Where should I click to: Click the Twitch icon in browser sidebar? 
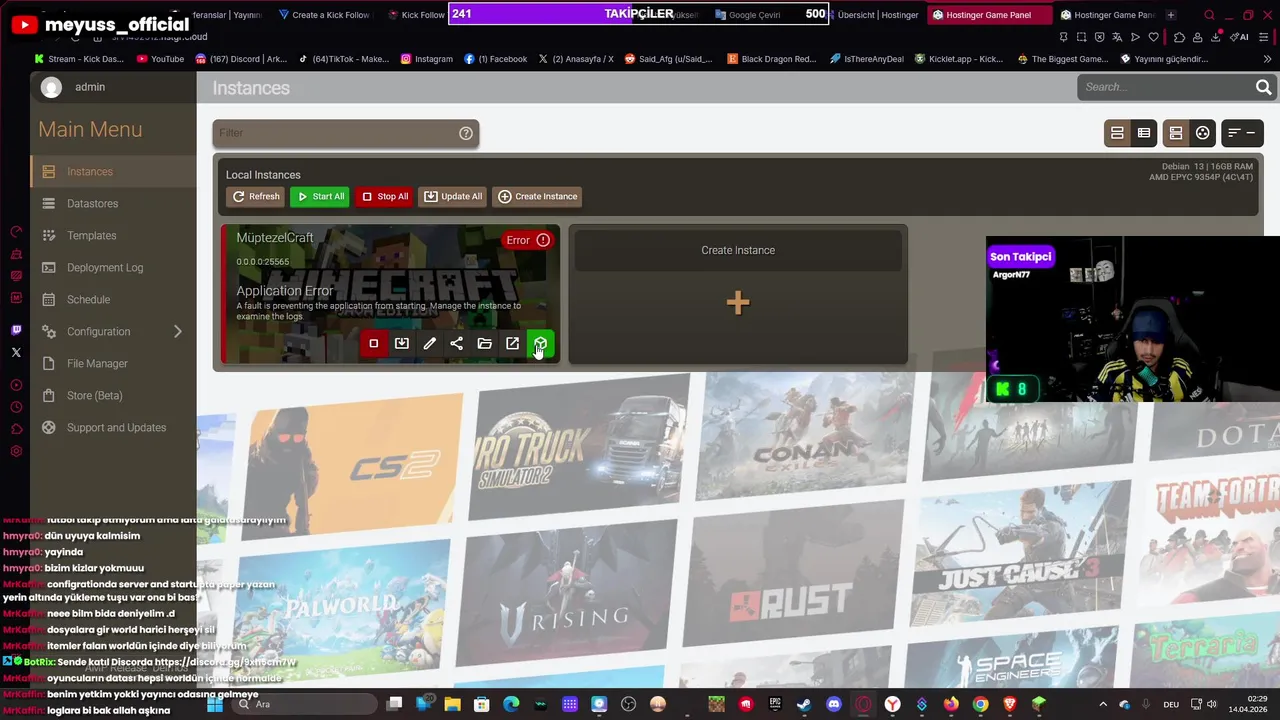click(x=16, y=330)
